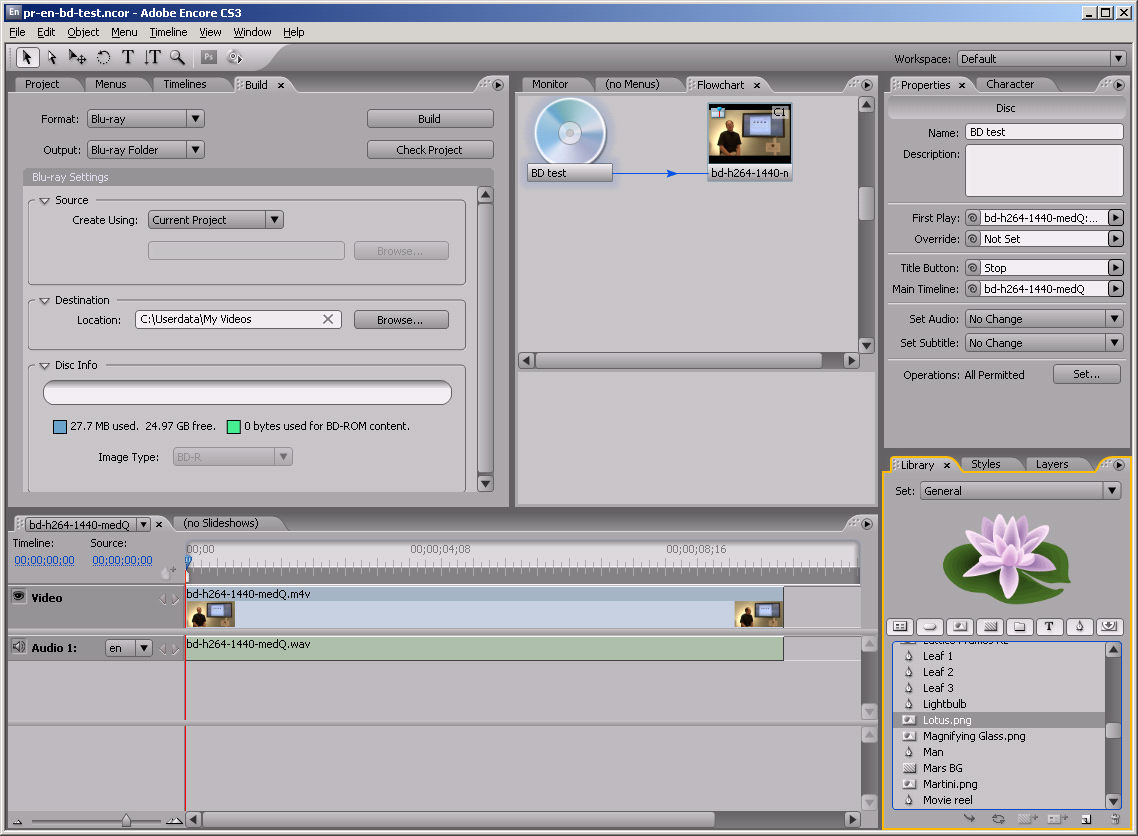Select the Move tool

[77, 57]
